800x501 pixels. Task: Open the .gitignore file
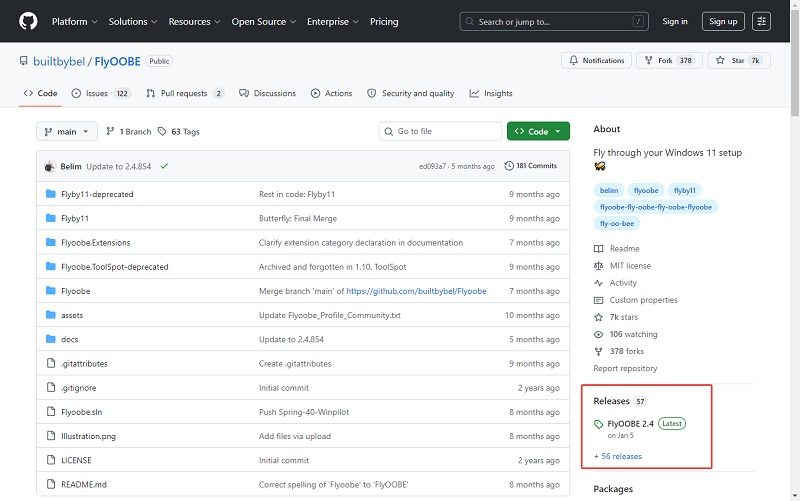79,388
